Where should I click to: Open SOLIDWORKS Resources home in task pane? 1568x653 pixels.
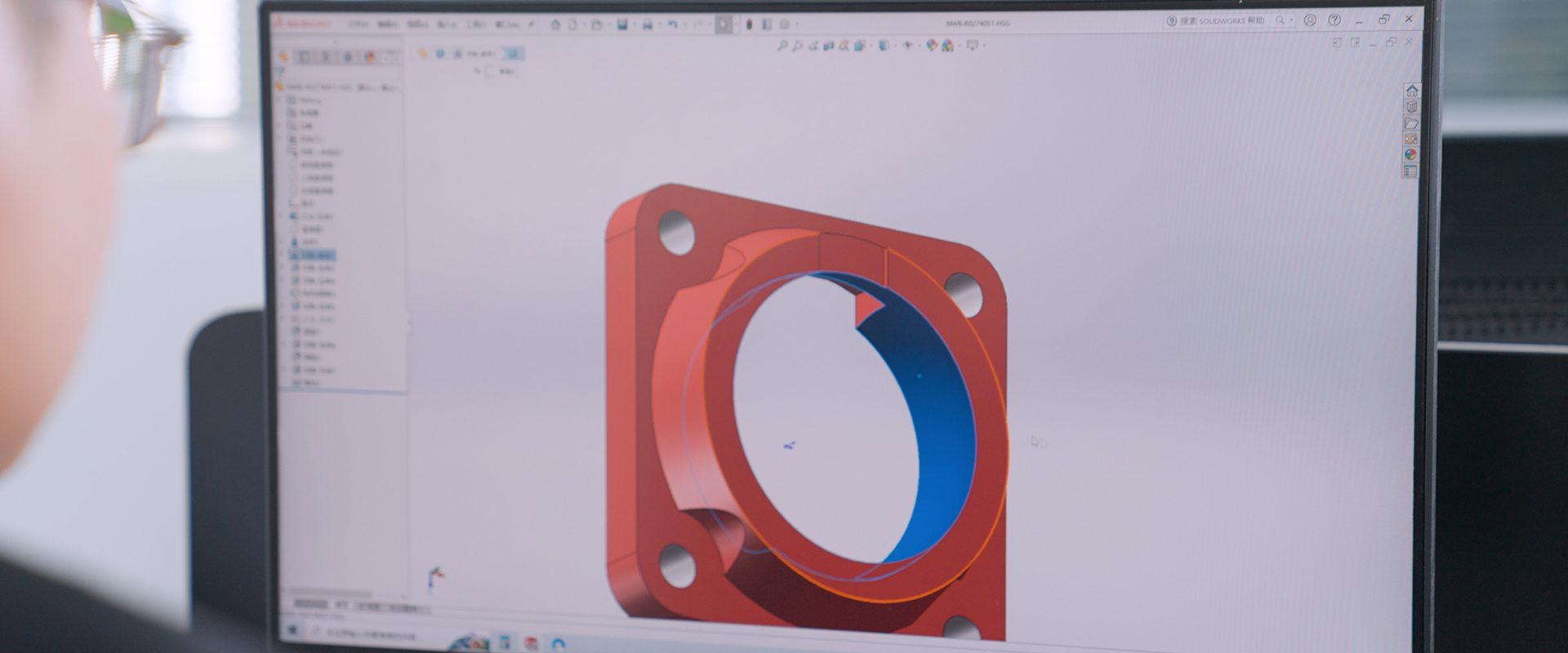point(1411,90)
